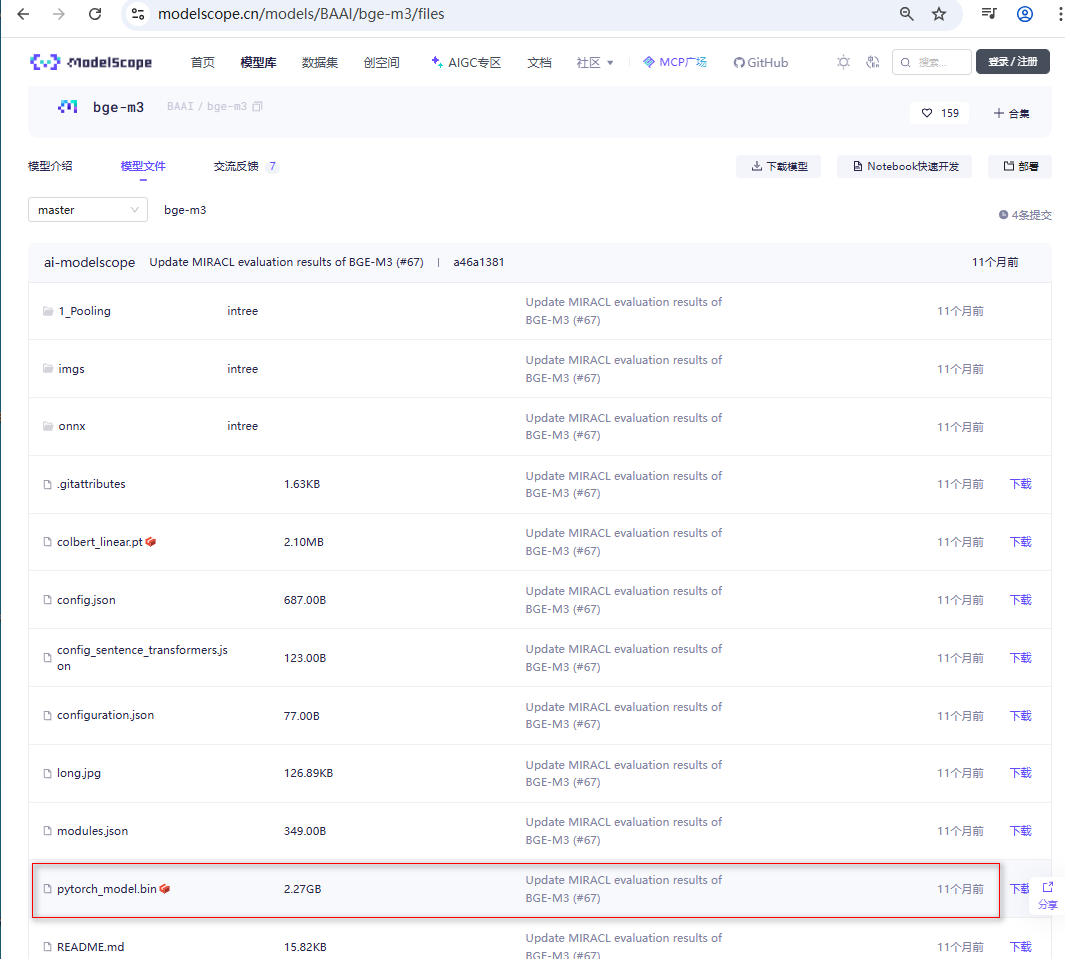This screenshot has width=1065, height=959.
Task: Open the 1_Pooling folder icon
Action: (x=48, y=311)
